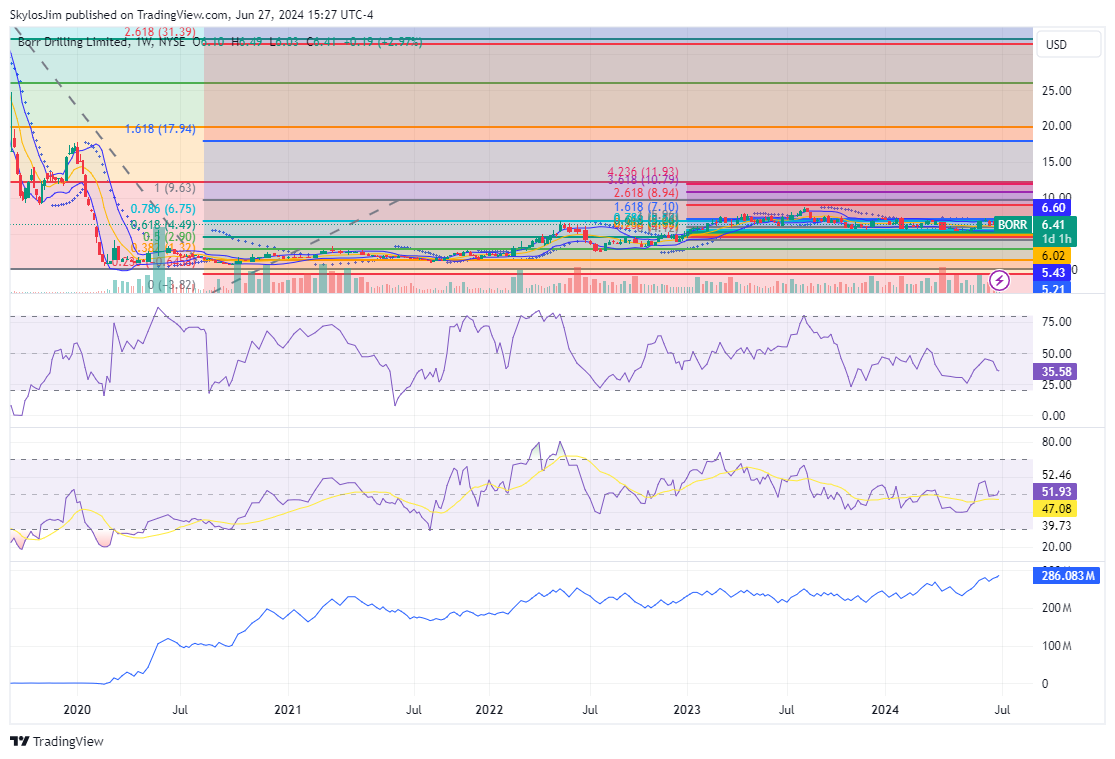Click the green BORR symbol tag
The image size is (1115, 759).
tap(1012, 225)
